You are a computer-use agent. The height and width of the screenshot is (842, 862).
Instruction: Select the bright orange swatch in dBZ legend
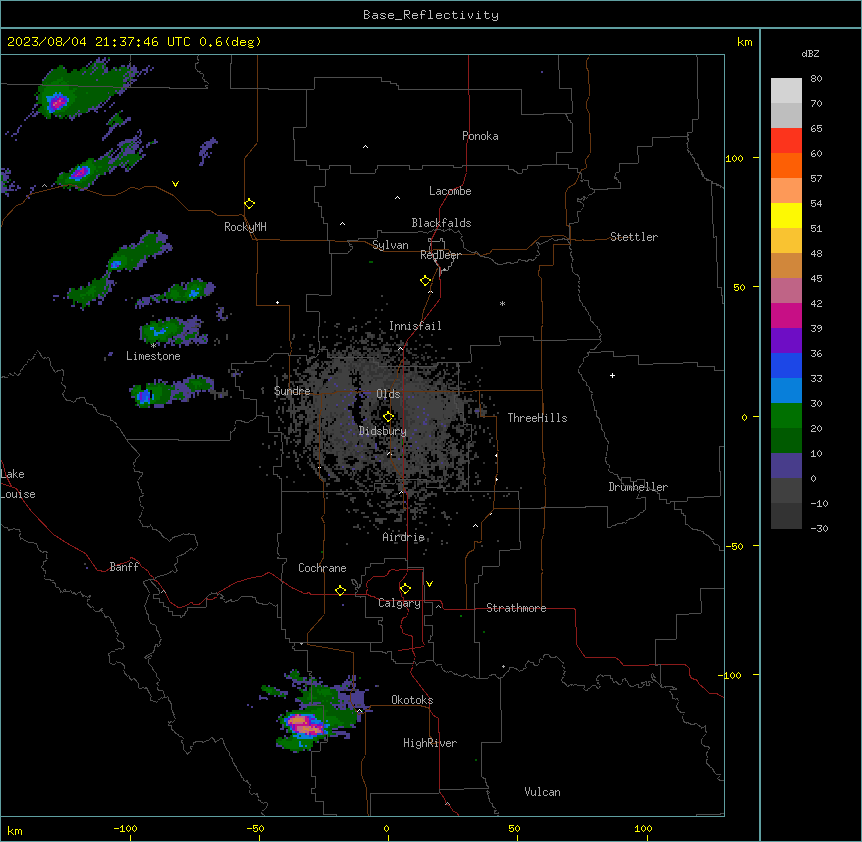(786, 165)
